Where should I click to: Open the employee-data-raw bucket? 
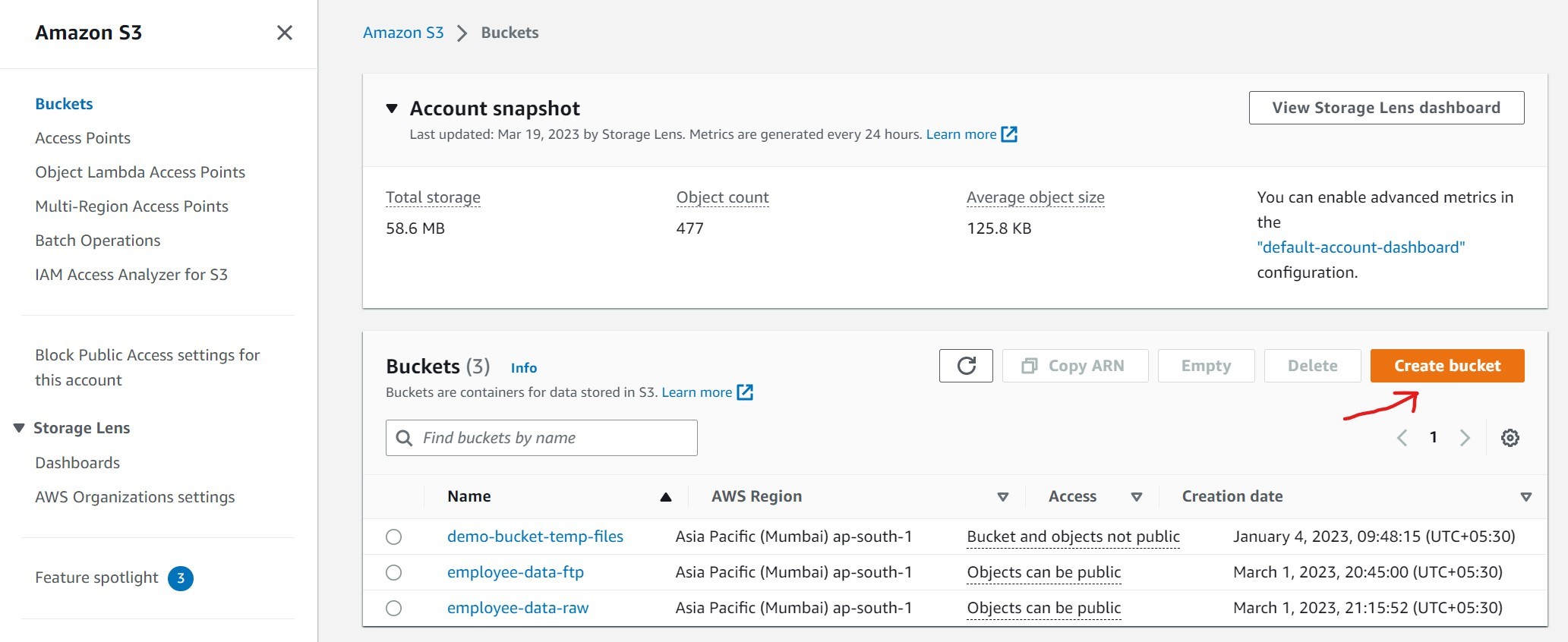pos(518,608)
